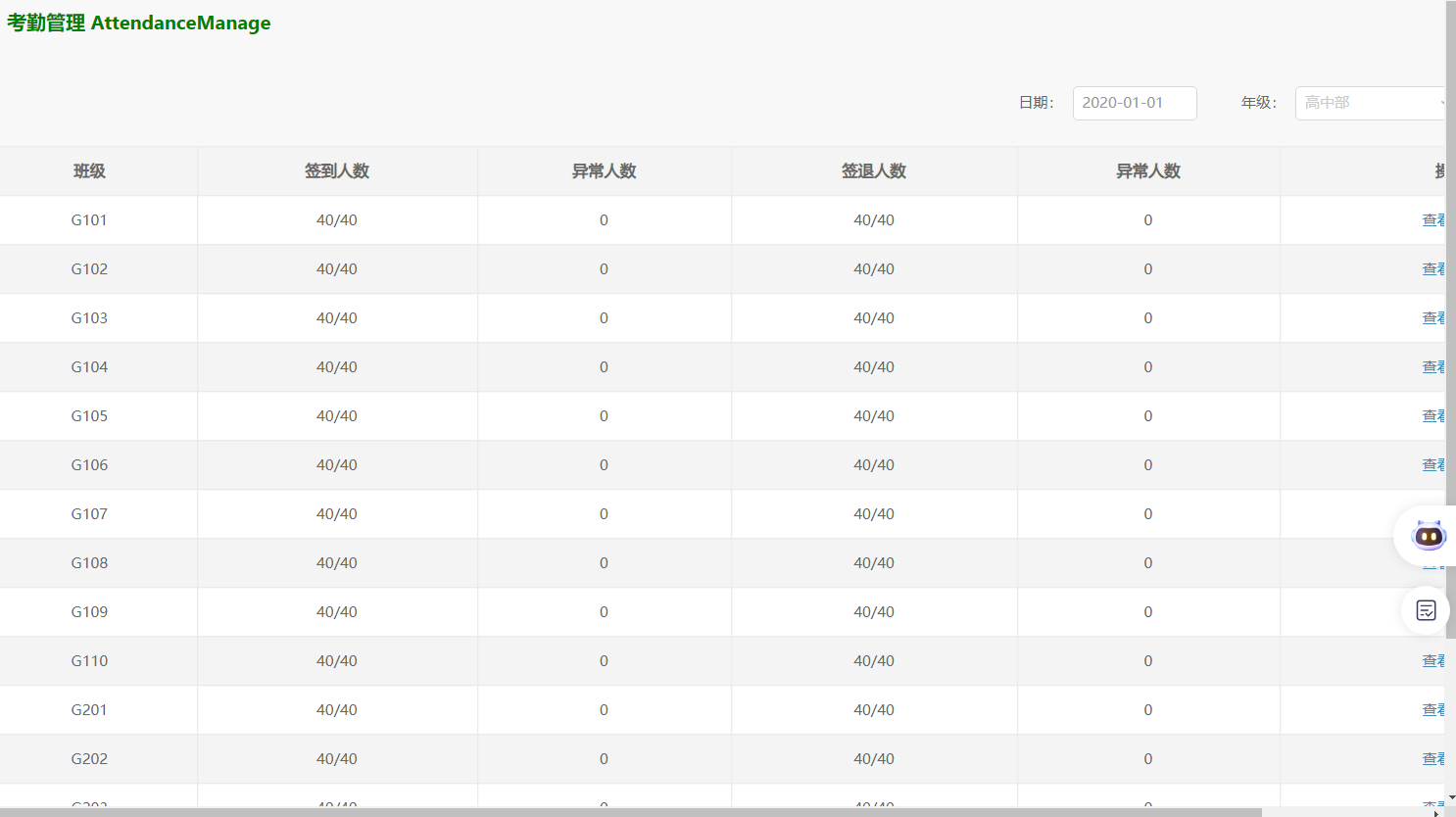1456x817 pixels.
Task: Click the 日期： label
Action: 1037,103
